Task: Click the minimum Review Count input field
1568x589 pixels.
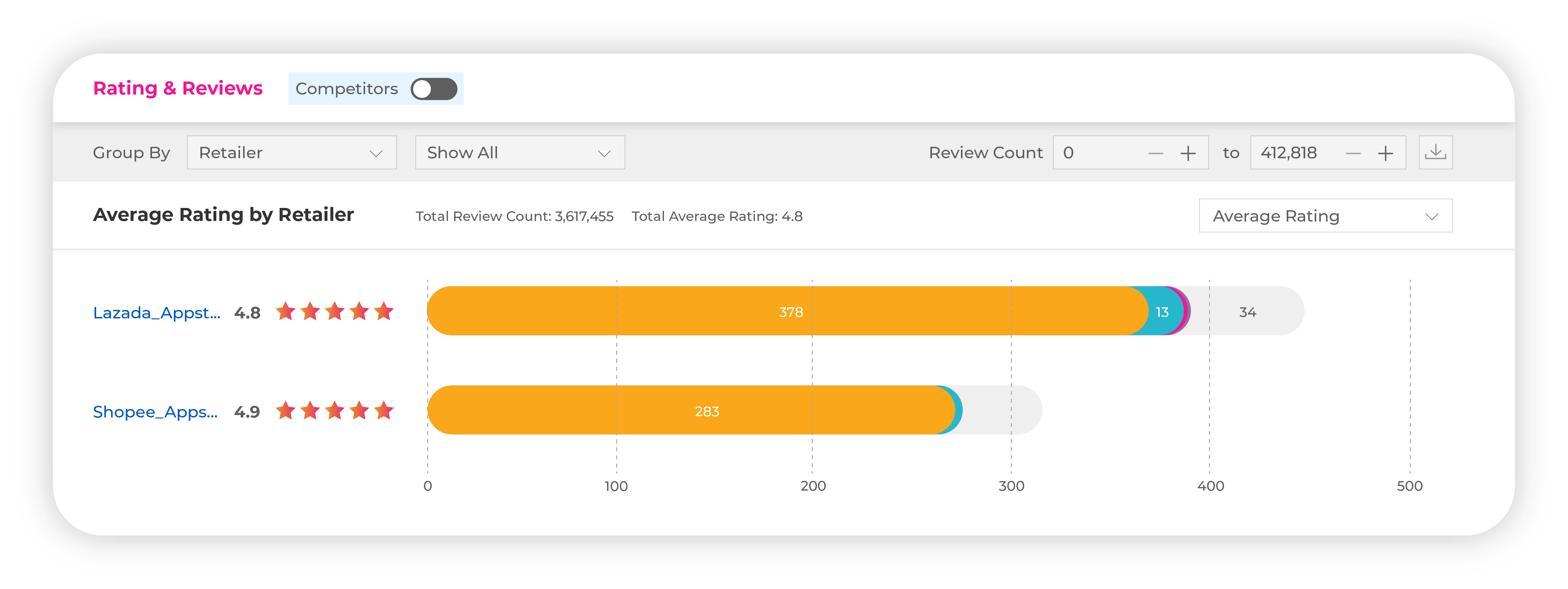Action: [1096, 153]
